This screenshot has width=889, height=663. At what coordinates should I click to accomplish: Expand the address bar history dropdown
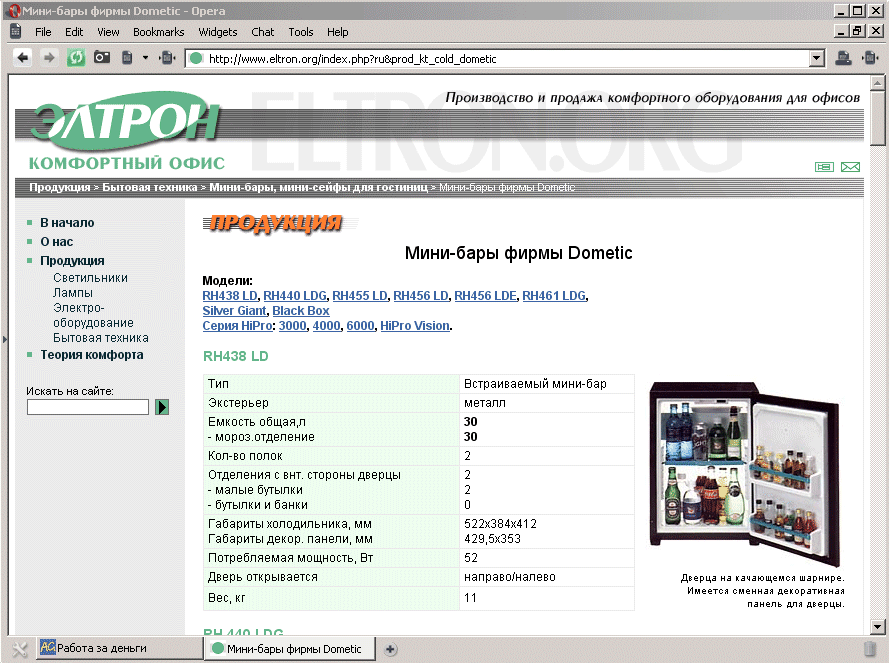click(816, 58)
